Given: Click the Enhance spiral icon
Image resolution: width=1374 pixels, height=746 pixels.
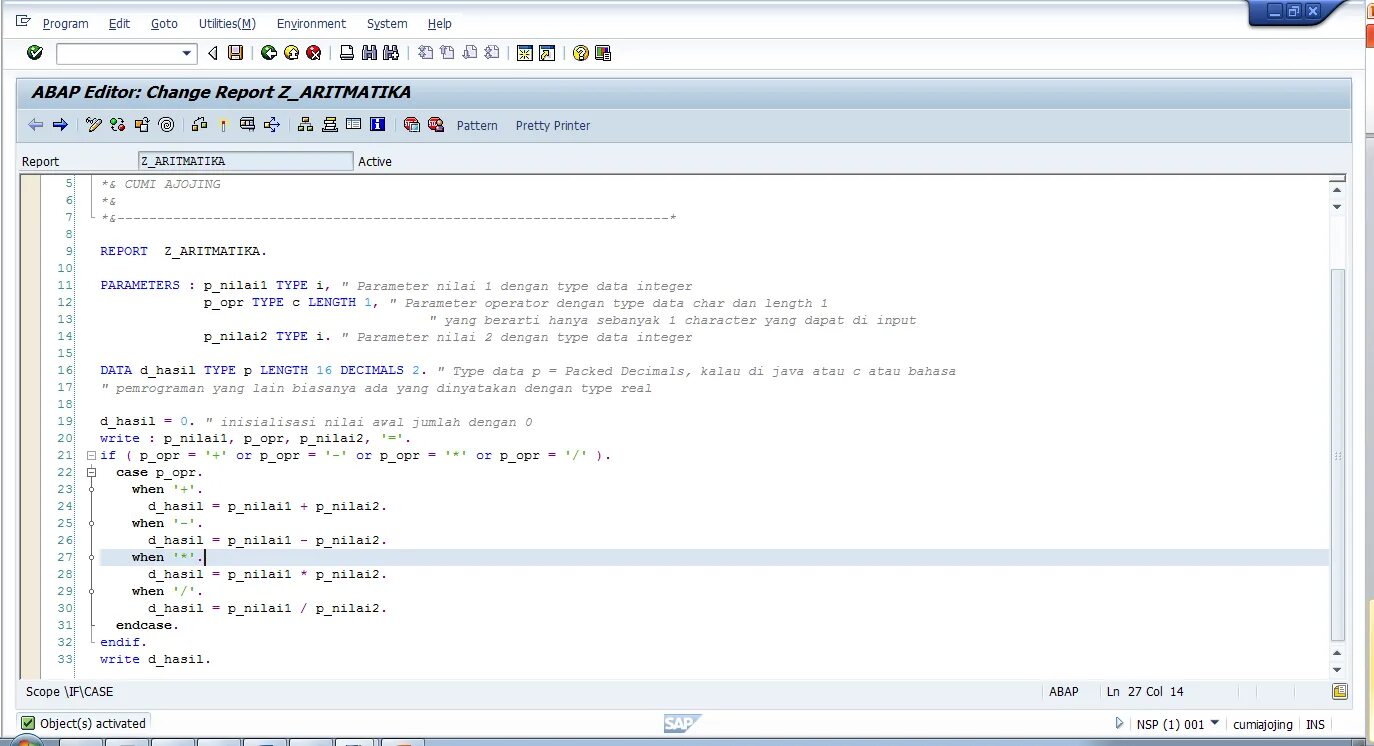Looking at the screenshot, I should point(166,125).
